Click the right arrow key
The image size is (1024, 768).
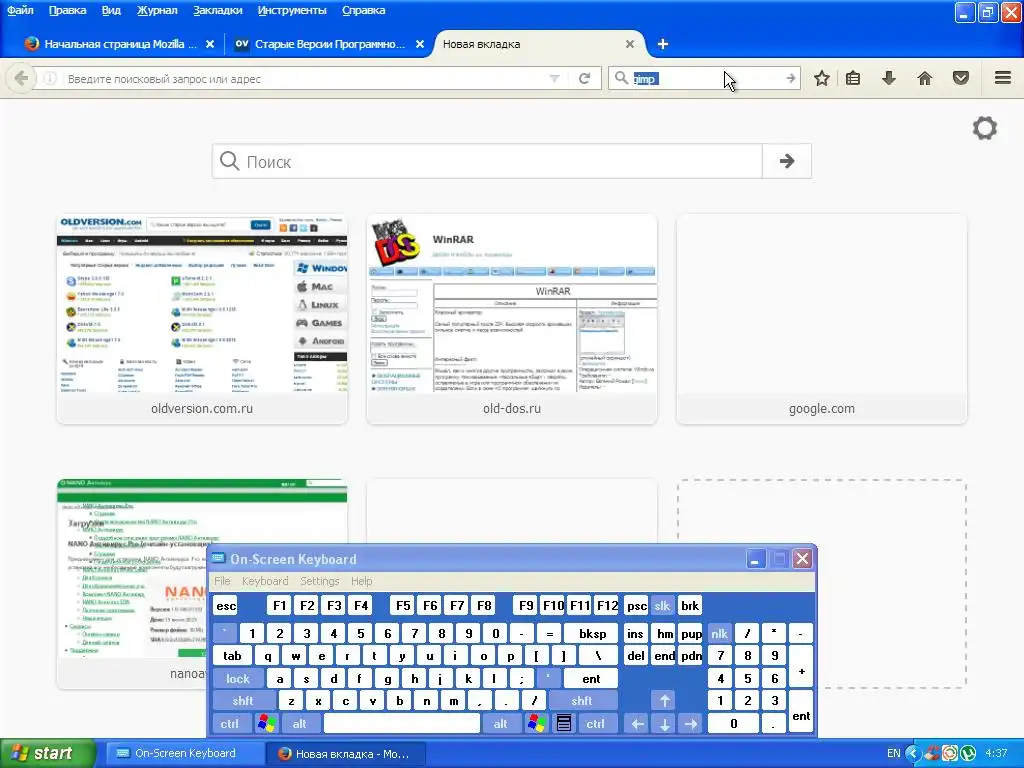coord(691,724)
